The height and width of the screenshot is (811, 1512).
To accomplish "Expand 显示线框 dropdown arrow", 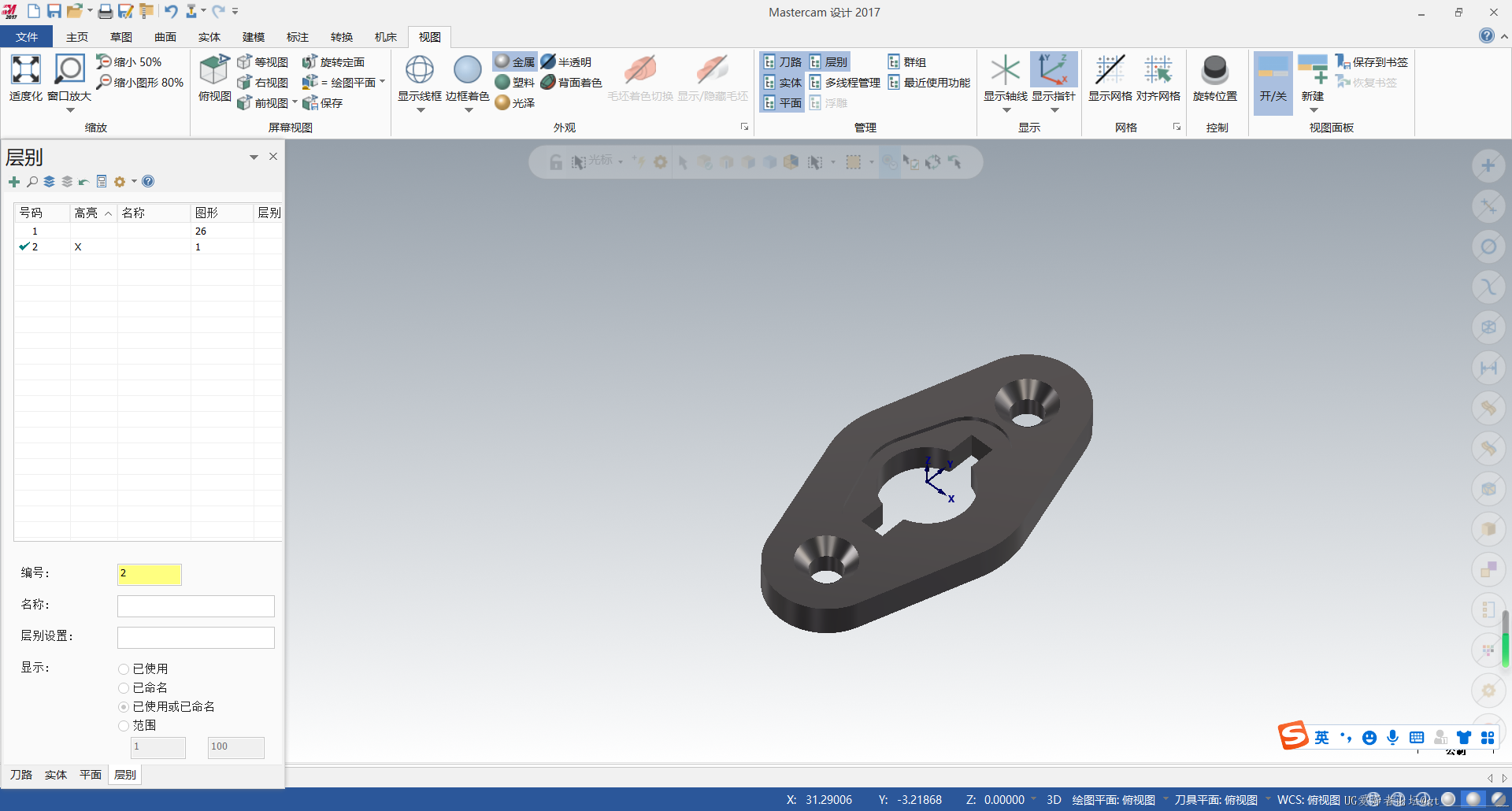I will point(420,110).
